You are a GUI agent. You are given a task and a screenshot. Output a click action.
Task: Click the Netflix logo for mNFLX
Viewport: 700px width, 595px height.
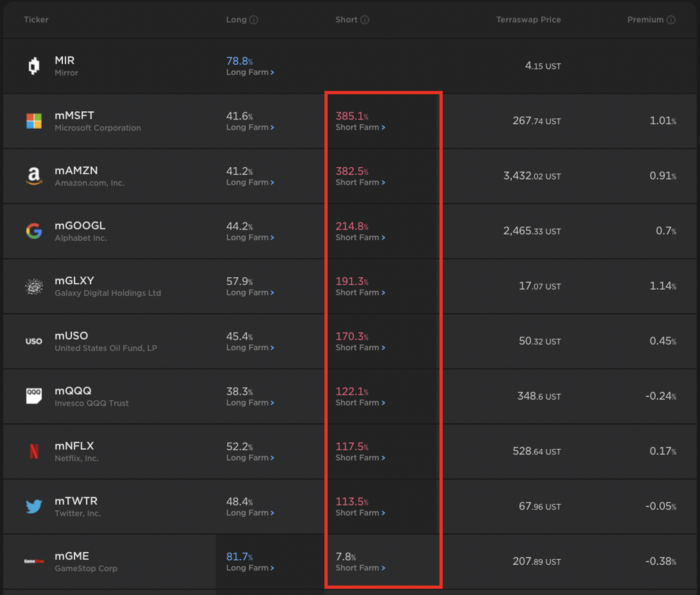point(34,451)
